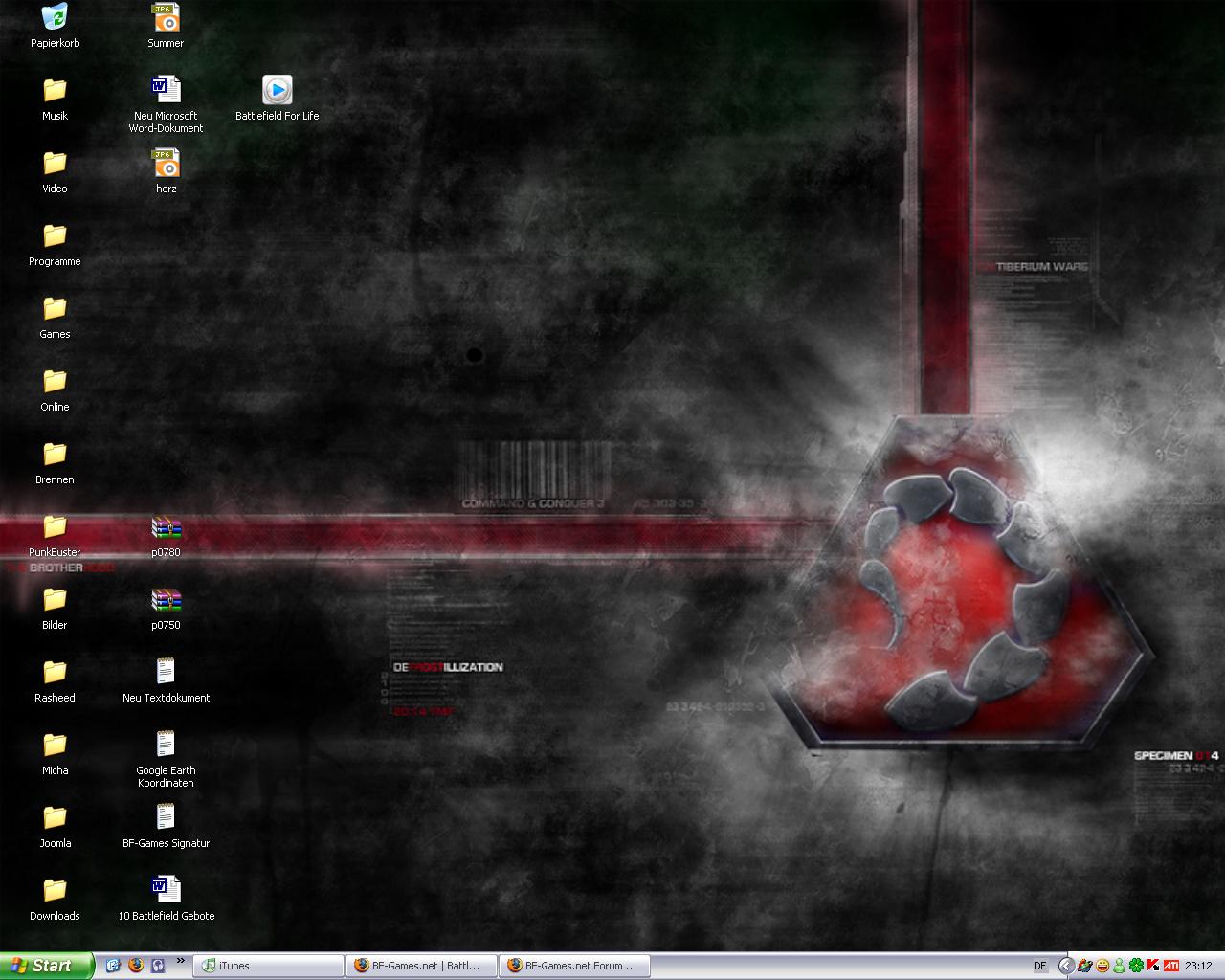Click the ICQ green flower tray icon
1225x980 pixels.
1136,966
